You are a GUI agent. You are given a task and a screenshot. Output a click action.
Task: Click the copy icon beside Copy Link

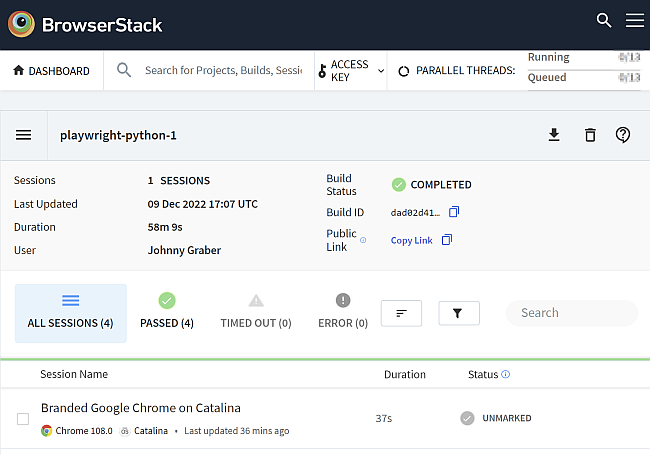447,240
